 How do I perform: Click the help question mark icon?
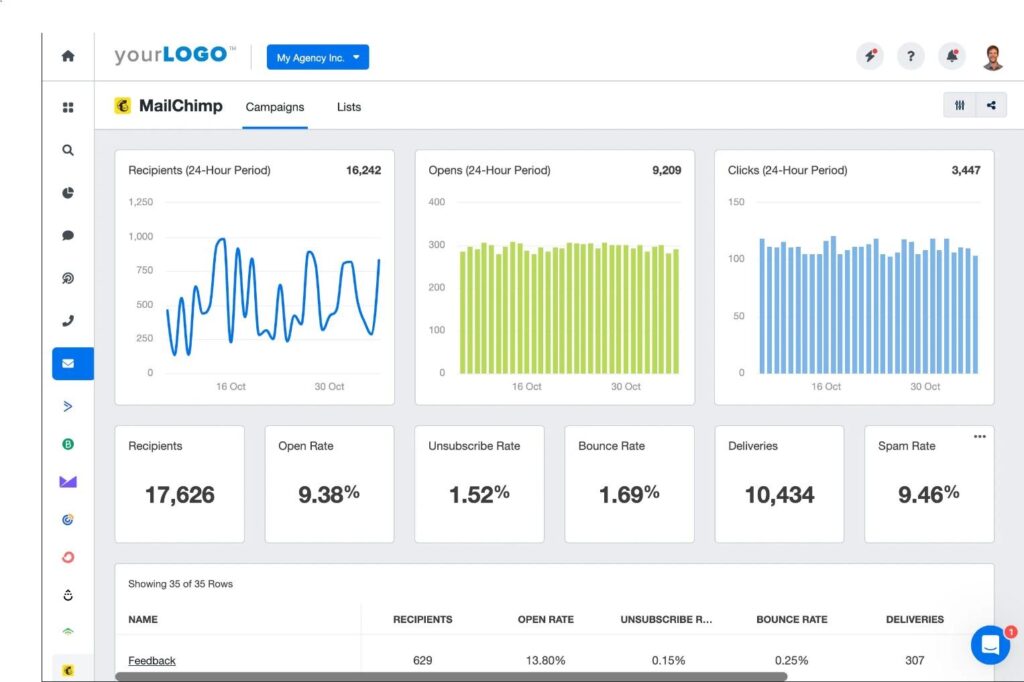point(910,57)
